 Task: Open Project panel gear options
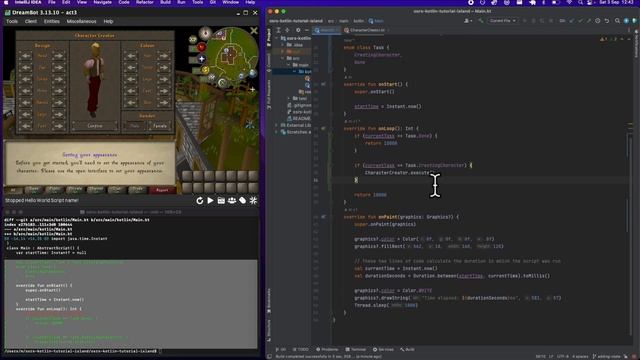click(298, 30)
